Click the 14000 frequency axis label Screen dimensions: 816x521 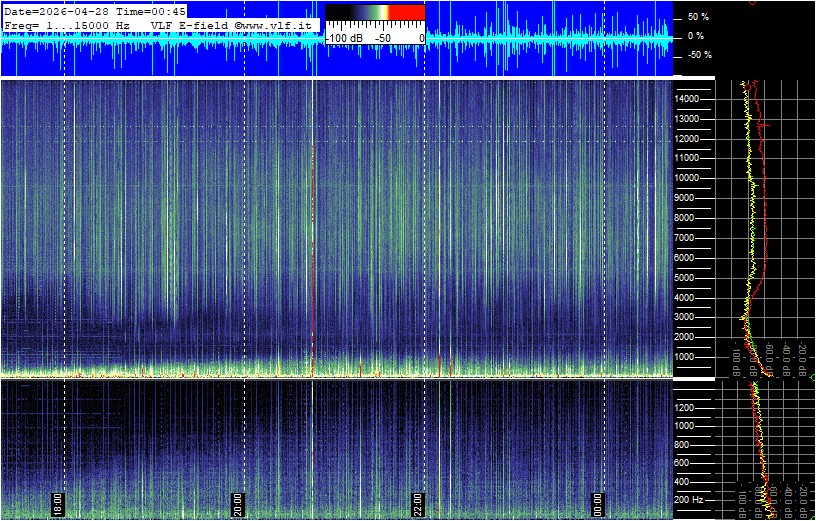(x=687, y=99)
